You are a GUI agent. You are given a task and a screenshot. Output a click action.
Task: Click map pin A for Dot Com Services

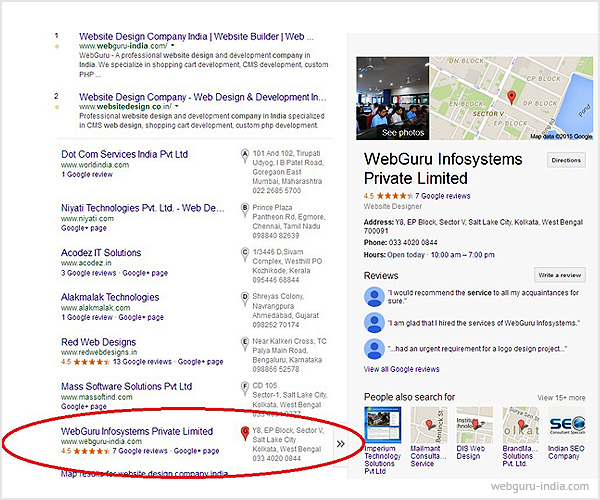[245, 156]
